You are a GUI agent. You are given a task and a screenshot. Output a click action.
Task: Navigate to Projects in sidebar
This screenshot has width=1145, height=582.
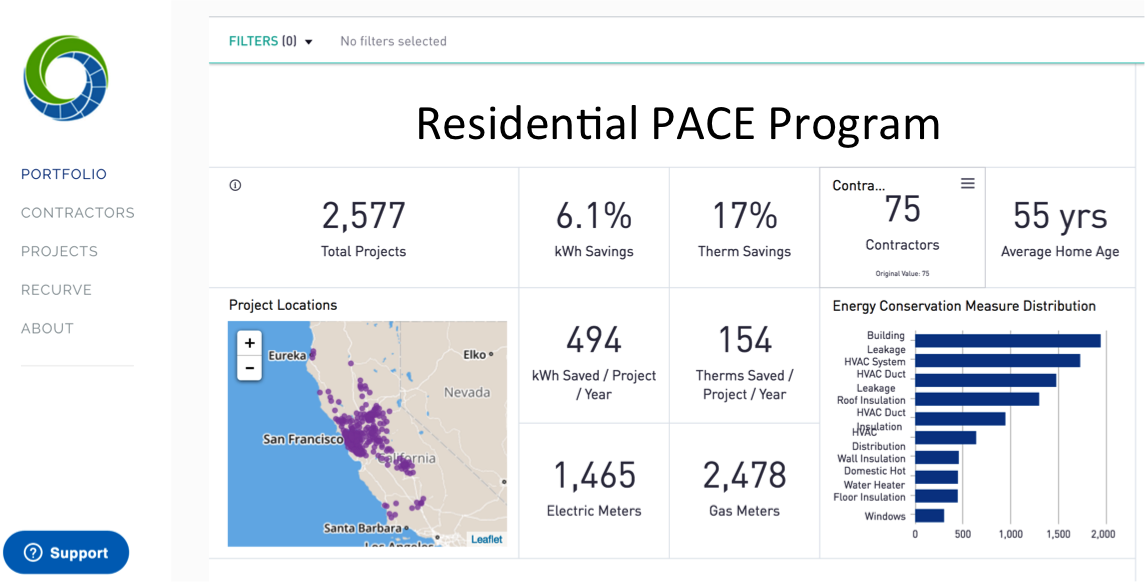point(60,251)
